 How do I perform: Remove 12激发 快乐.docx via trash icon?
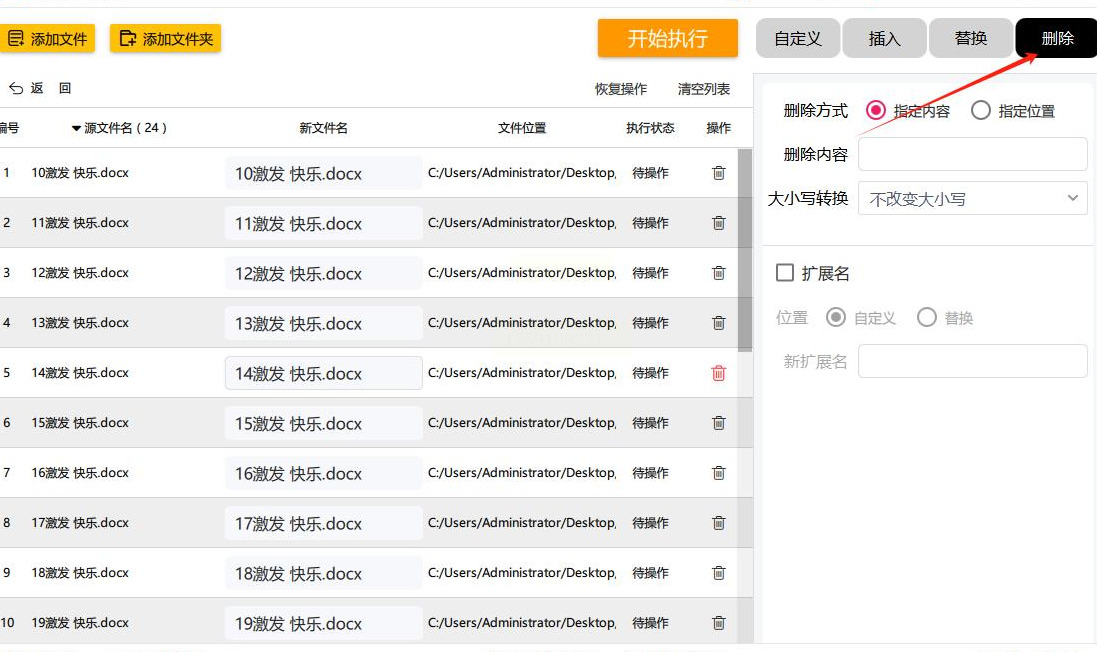(x=719, y=273)
